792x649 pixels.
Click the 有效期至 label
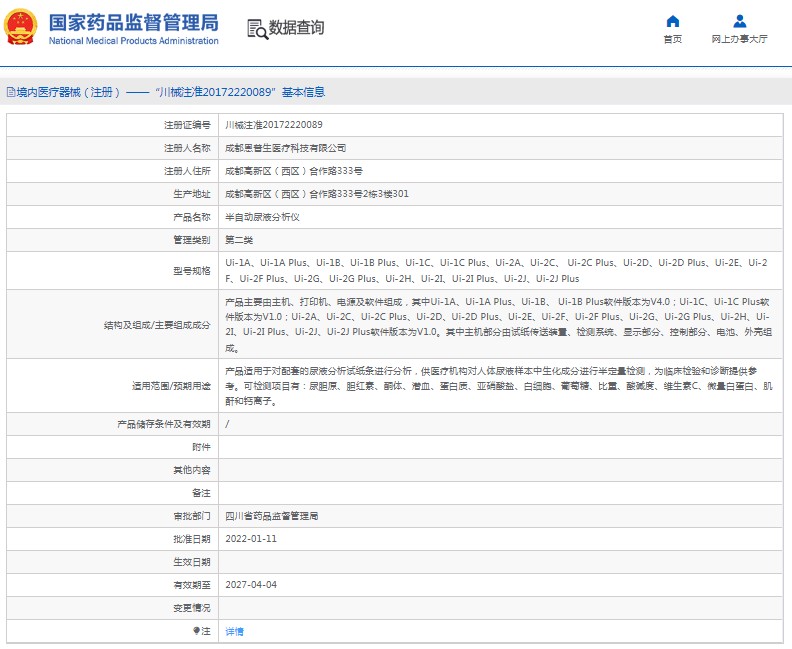[192, 585]
